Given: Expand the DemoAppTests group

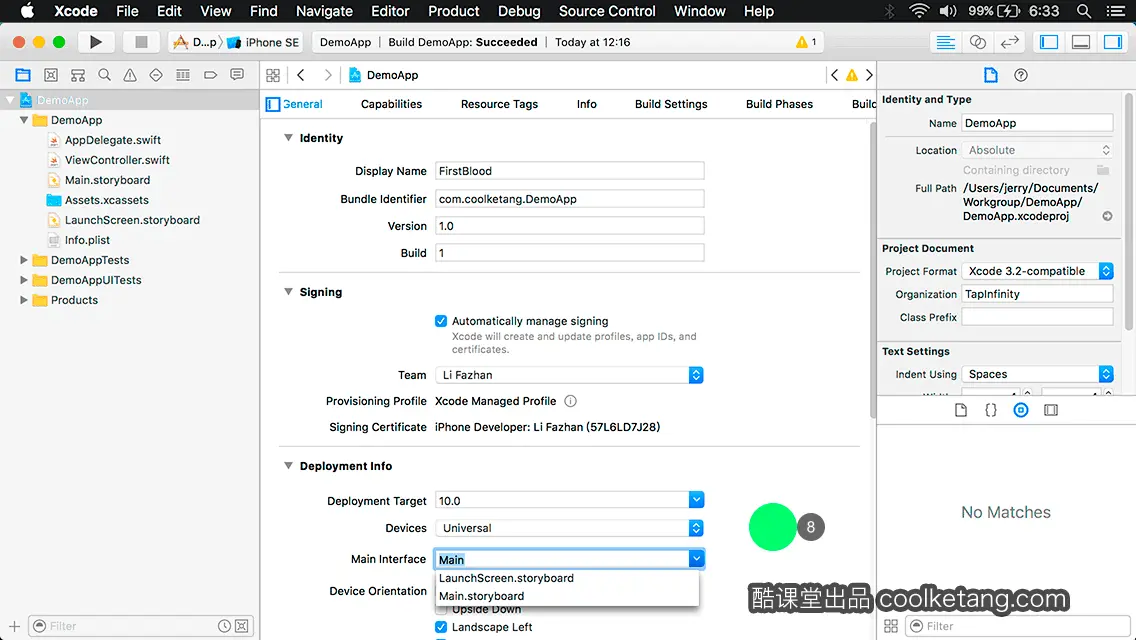Looking at the screenshot, I should pos(24,259).
